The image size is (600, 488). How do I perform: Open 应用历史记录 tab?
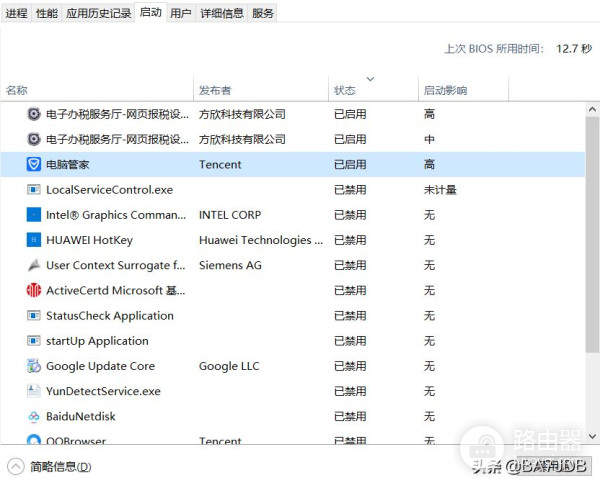click(98, 13)
